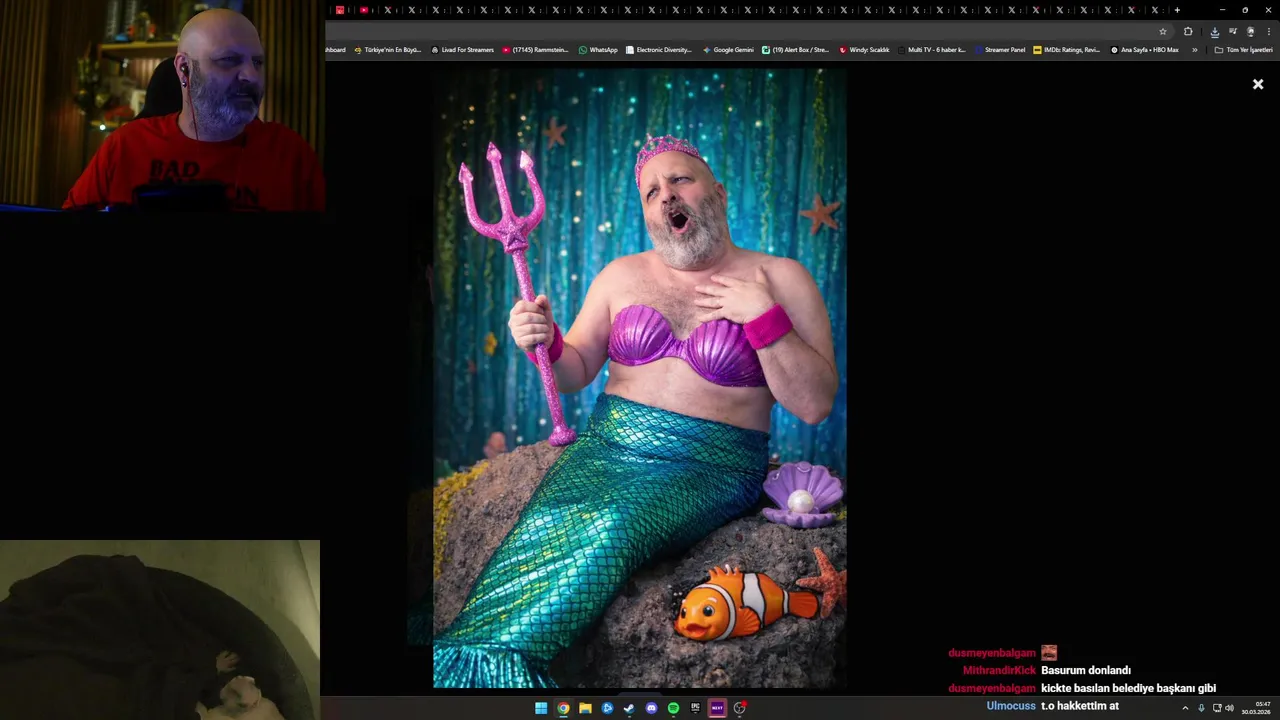Viewport: 1280px width, 720px height.
Task: Open (19) Alert Box / Stre... bookmark
Action: click(x=796, y=49)
